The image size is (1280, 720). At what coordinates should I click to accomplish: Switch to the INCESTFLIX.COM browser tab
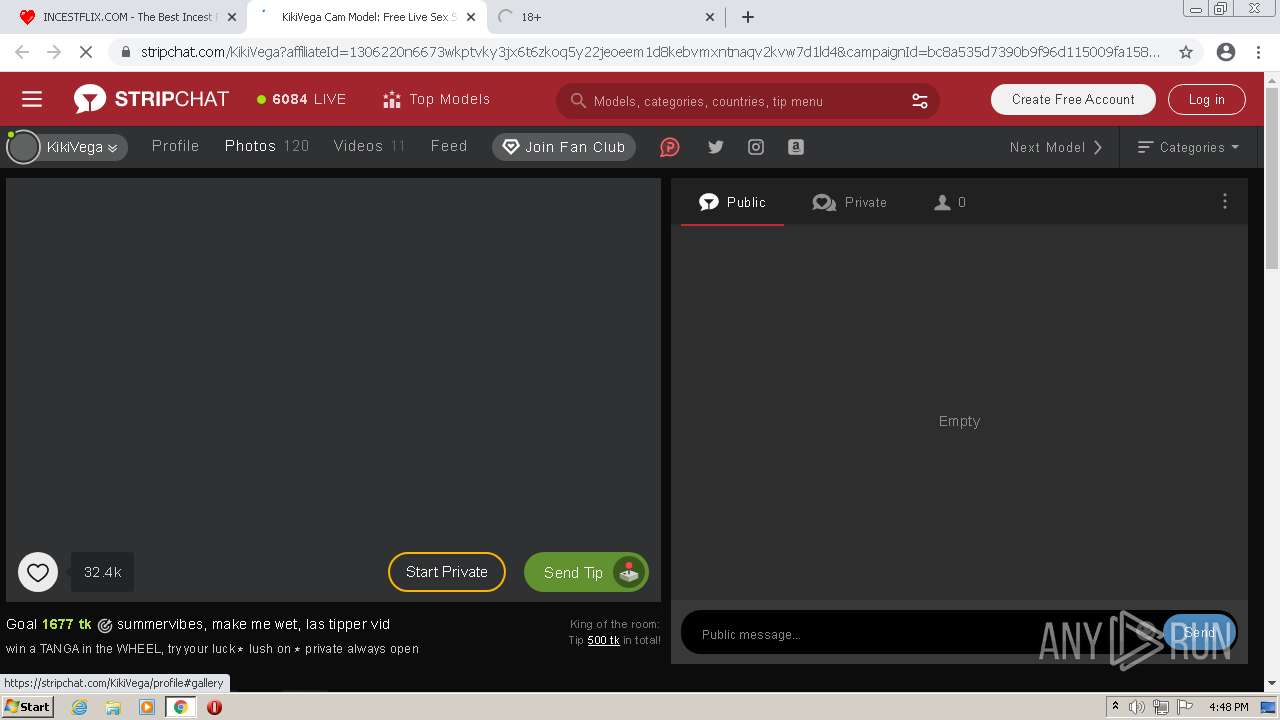click(127, 17)
